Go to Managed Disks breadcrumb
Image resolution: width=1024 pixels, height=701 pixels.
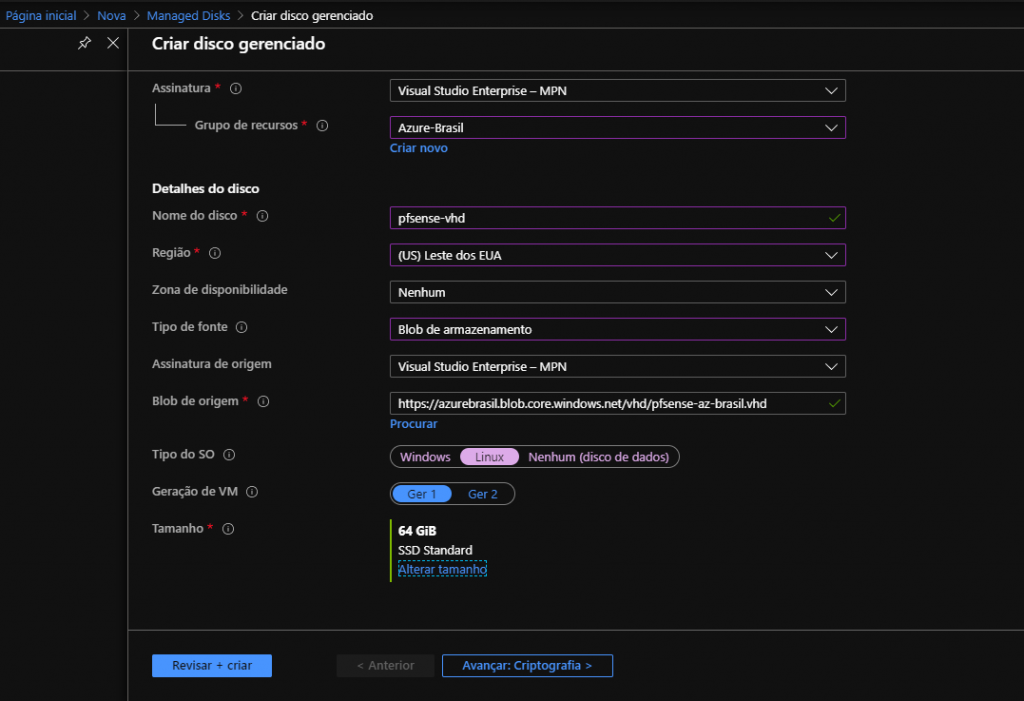(188, 16)
